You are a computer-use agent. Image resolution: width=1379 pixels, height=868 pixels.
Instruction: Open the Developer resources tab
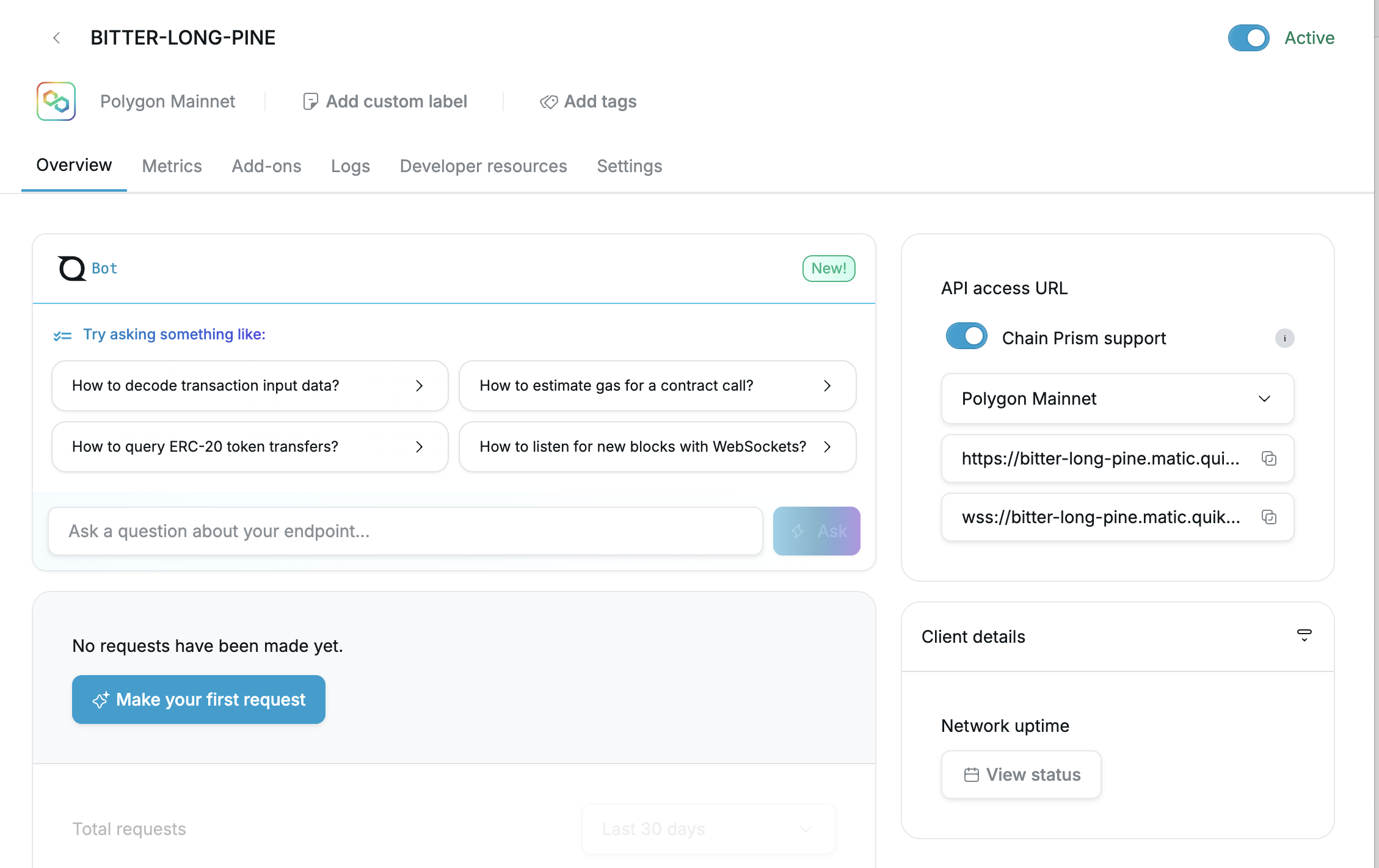483,165
